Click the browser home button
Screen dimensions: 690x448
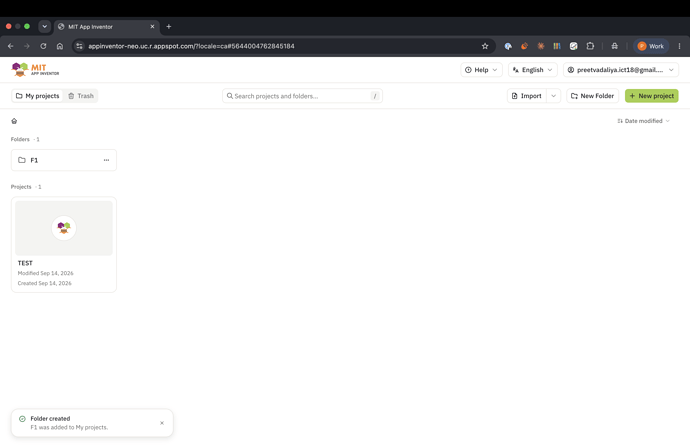(x=60, y=46)
